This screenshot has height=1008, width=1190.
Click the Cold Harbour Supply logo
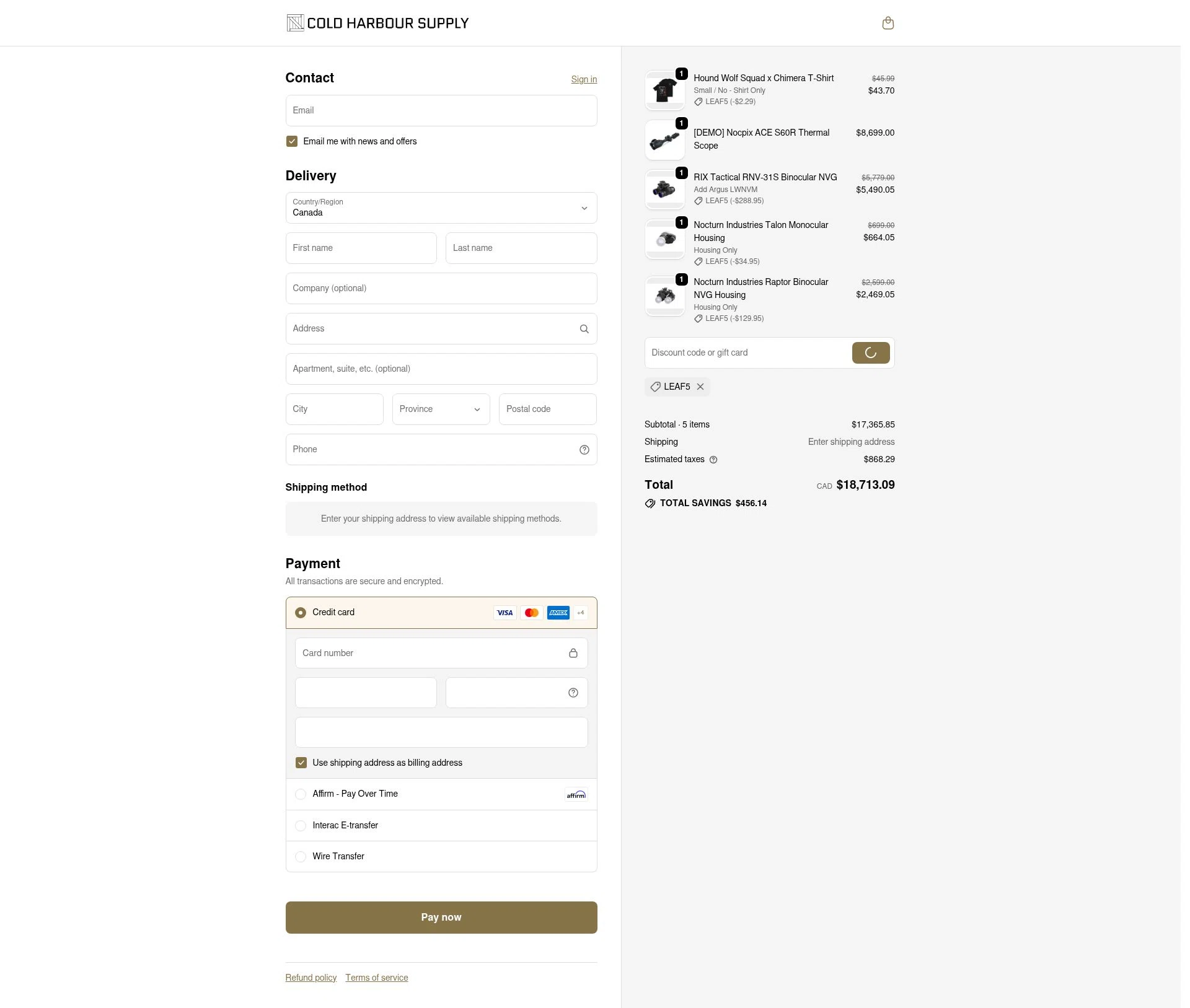[377, 23]
